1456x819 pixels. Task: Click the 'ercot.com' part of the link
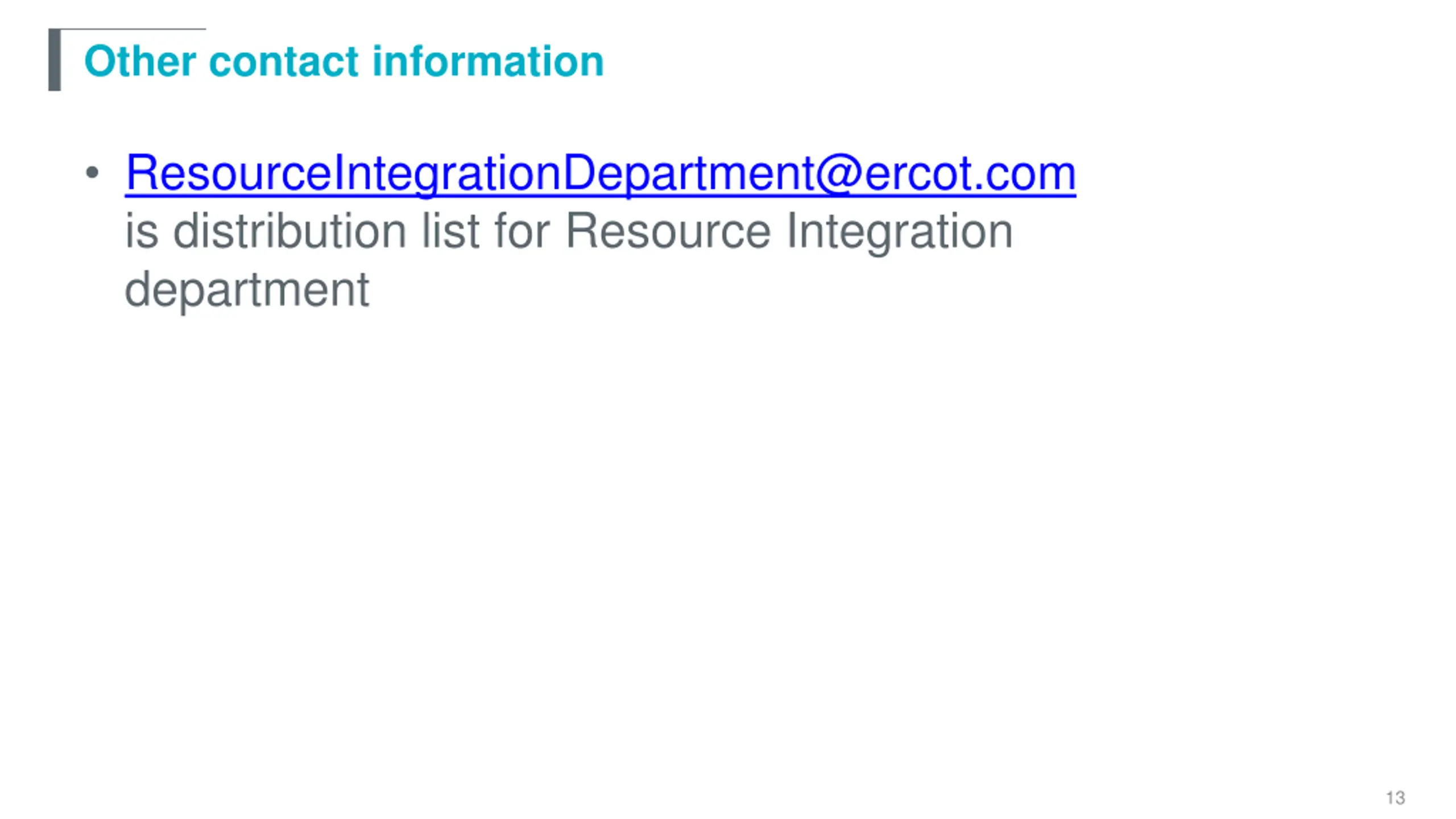tap(970, 173)
